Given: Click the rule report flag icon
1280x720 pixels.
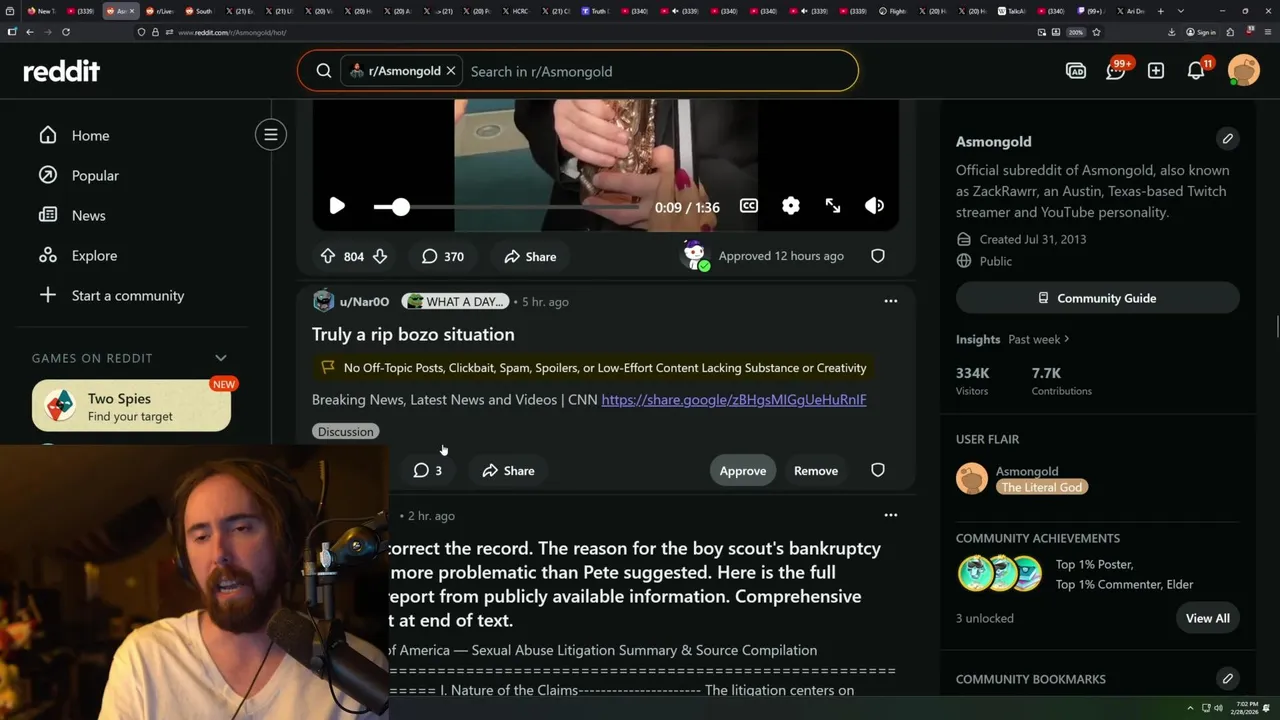Looking at the screenshot, I should pyautogui.click(x=327, y=368).
